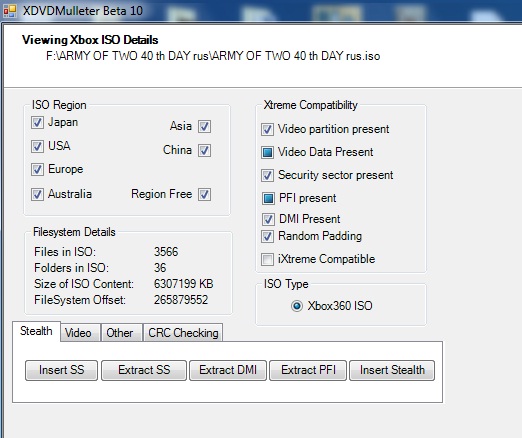This screenshot has height=438, width=522.
Task: Click the XDVDMulleter app icon in title bar
Action: (x=10, y=11)
